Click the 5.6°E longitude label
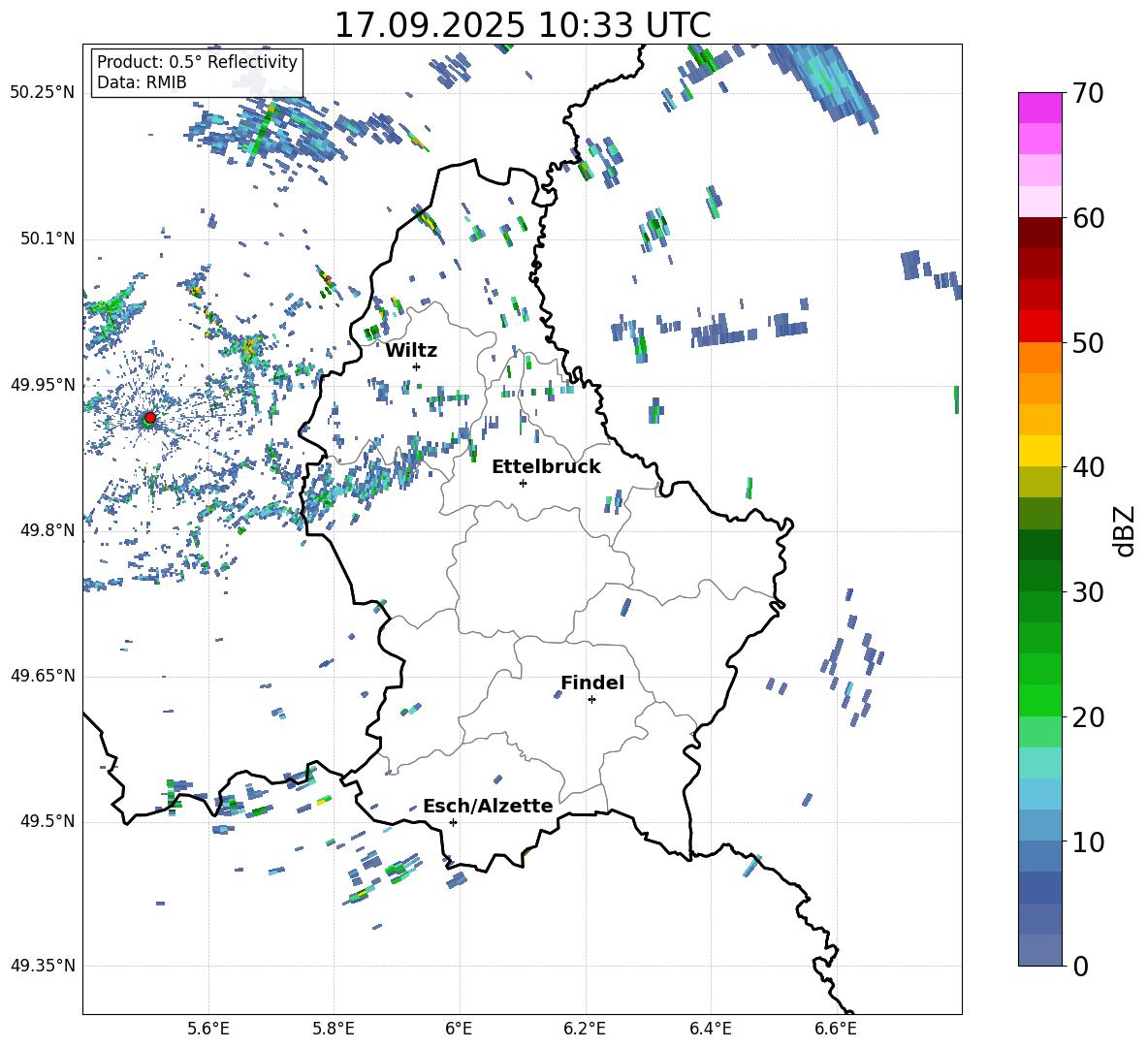Screen dimensions: 1148x1048 tap(208, 1029)
